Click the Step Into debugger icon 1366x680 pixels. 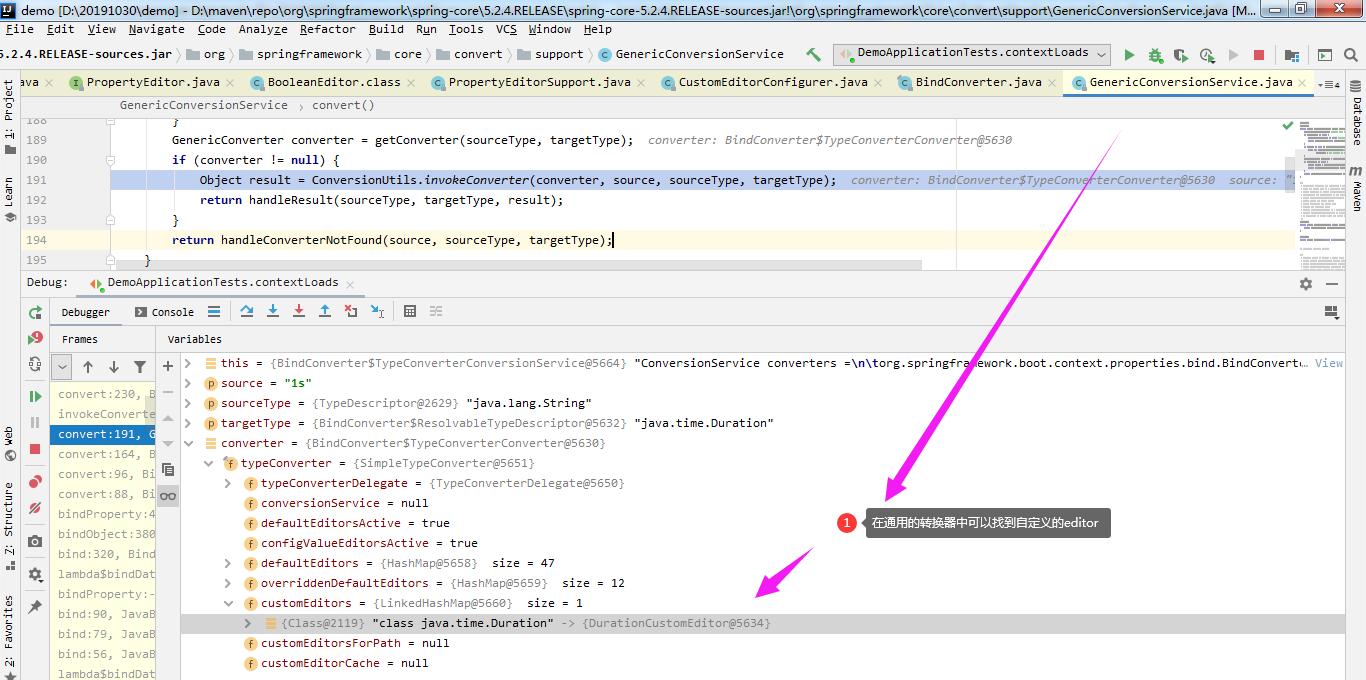coord(273,312)
